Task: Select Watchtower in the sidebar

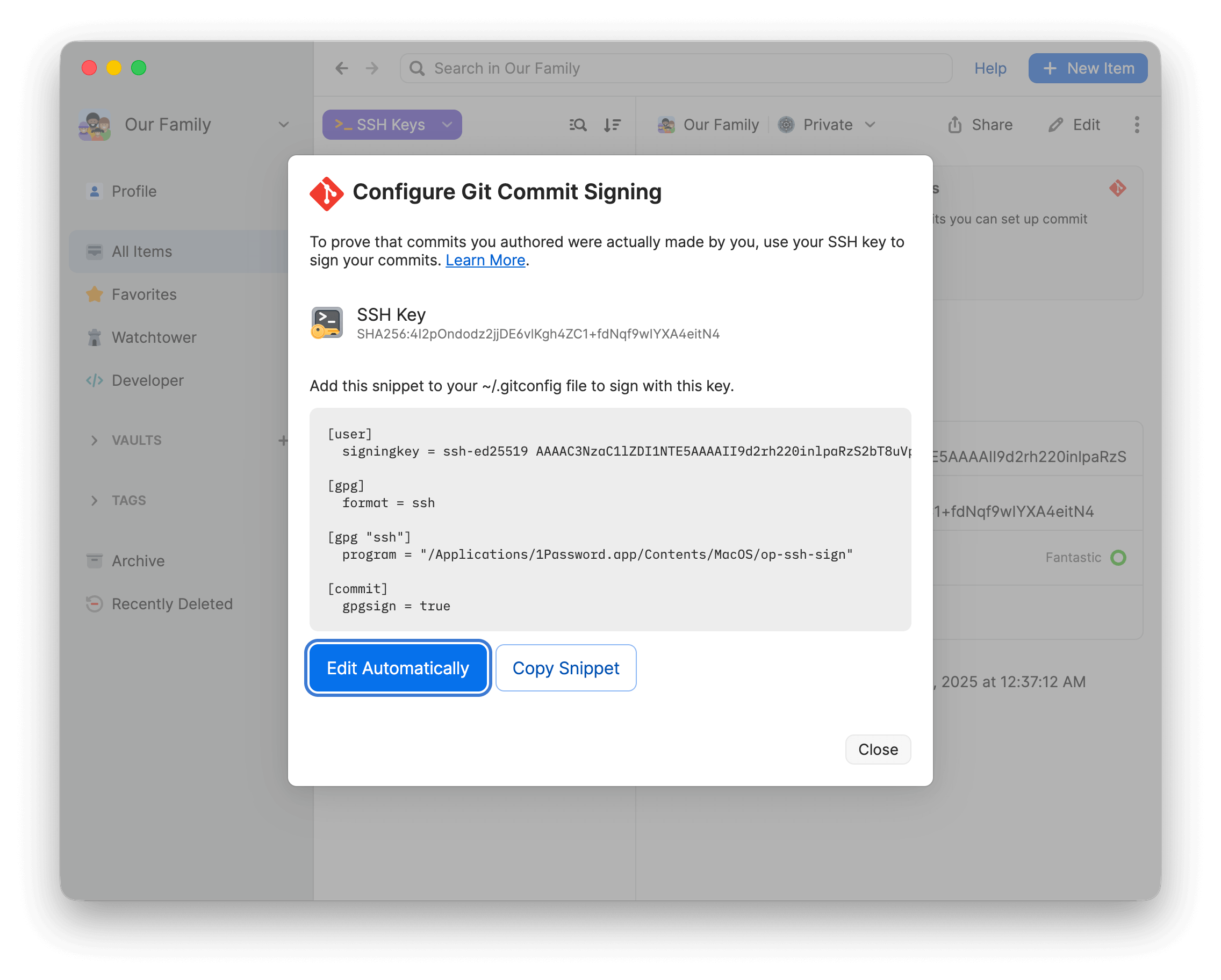Action: point(154,337)
